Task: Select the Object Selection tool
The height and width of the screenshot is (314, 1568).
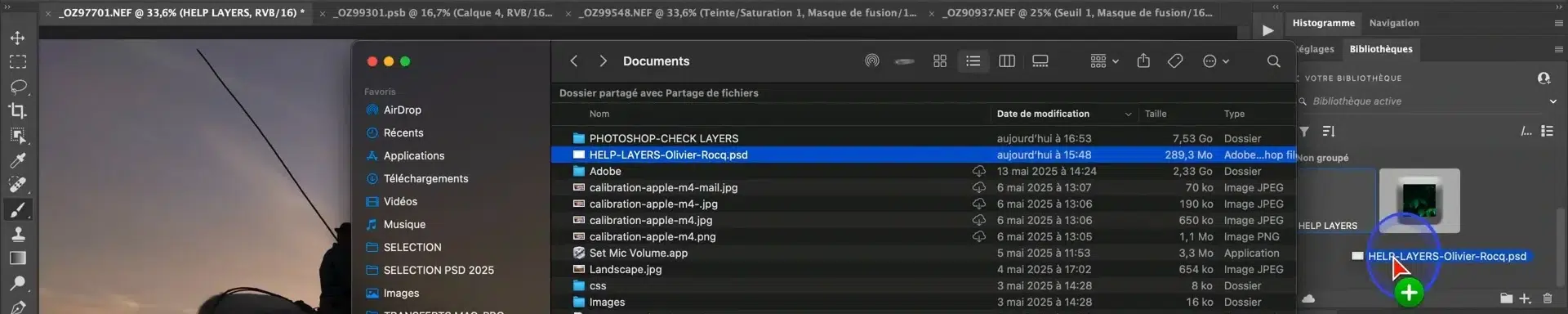Action: coord(17,135)
